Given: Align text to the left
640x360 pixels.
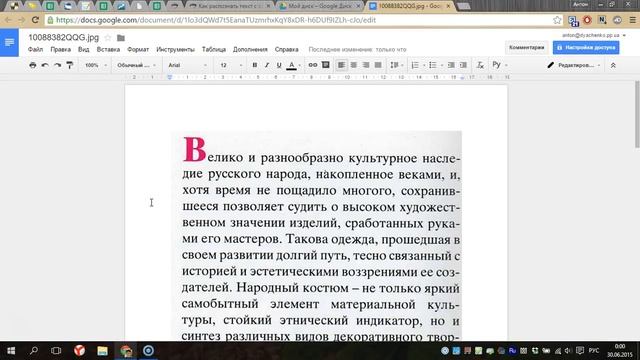Looking at the screenshot, I should (x=341, y=65).
